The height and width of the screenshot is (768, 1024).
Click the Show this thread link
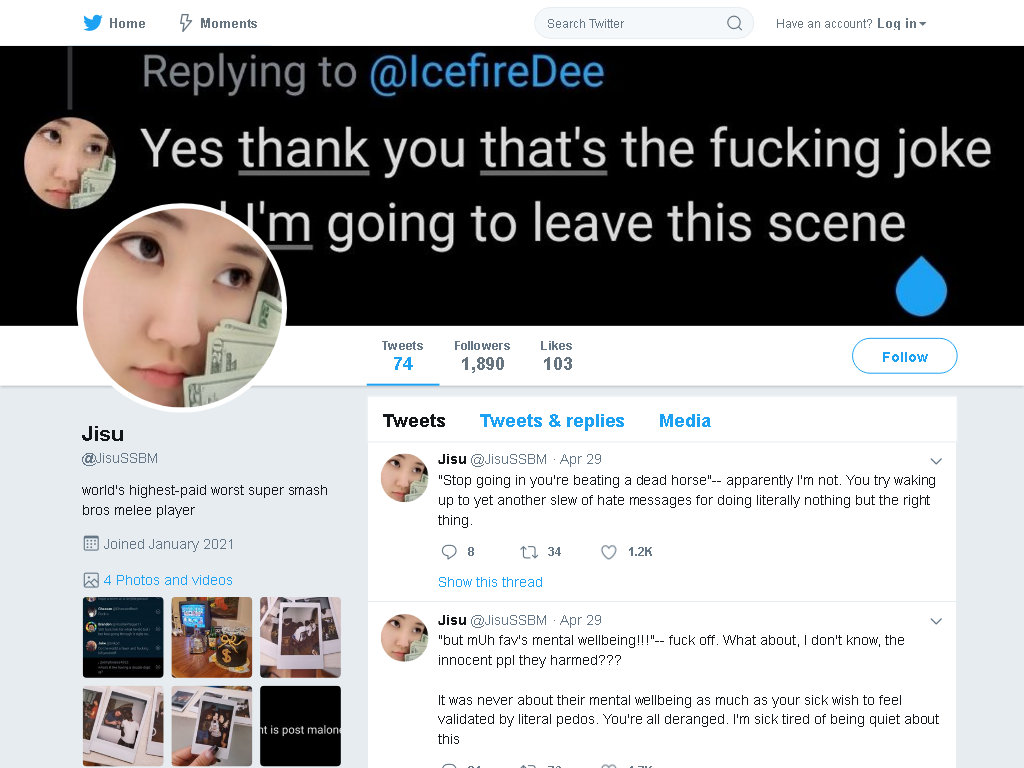pyautogui.click(x=490, y=582)
